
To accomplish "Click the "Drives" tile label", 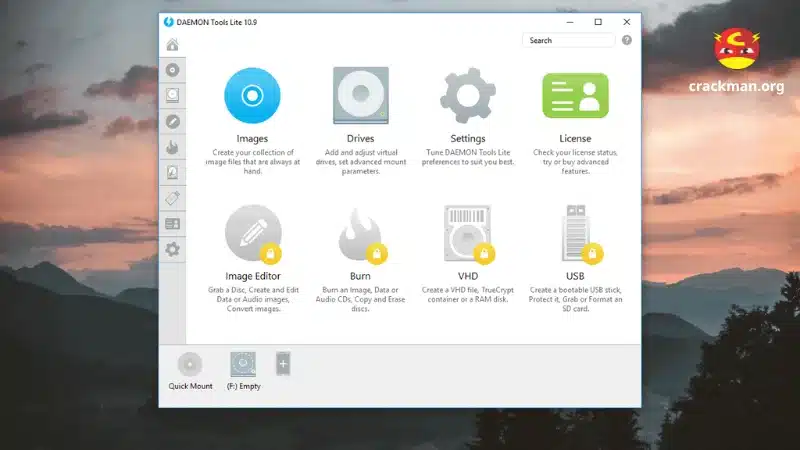I will click(360, 138).
